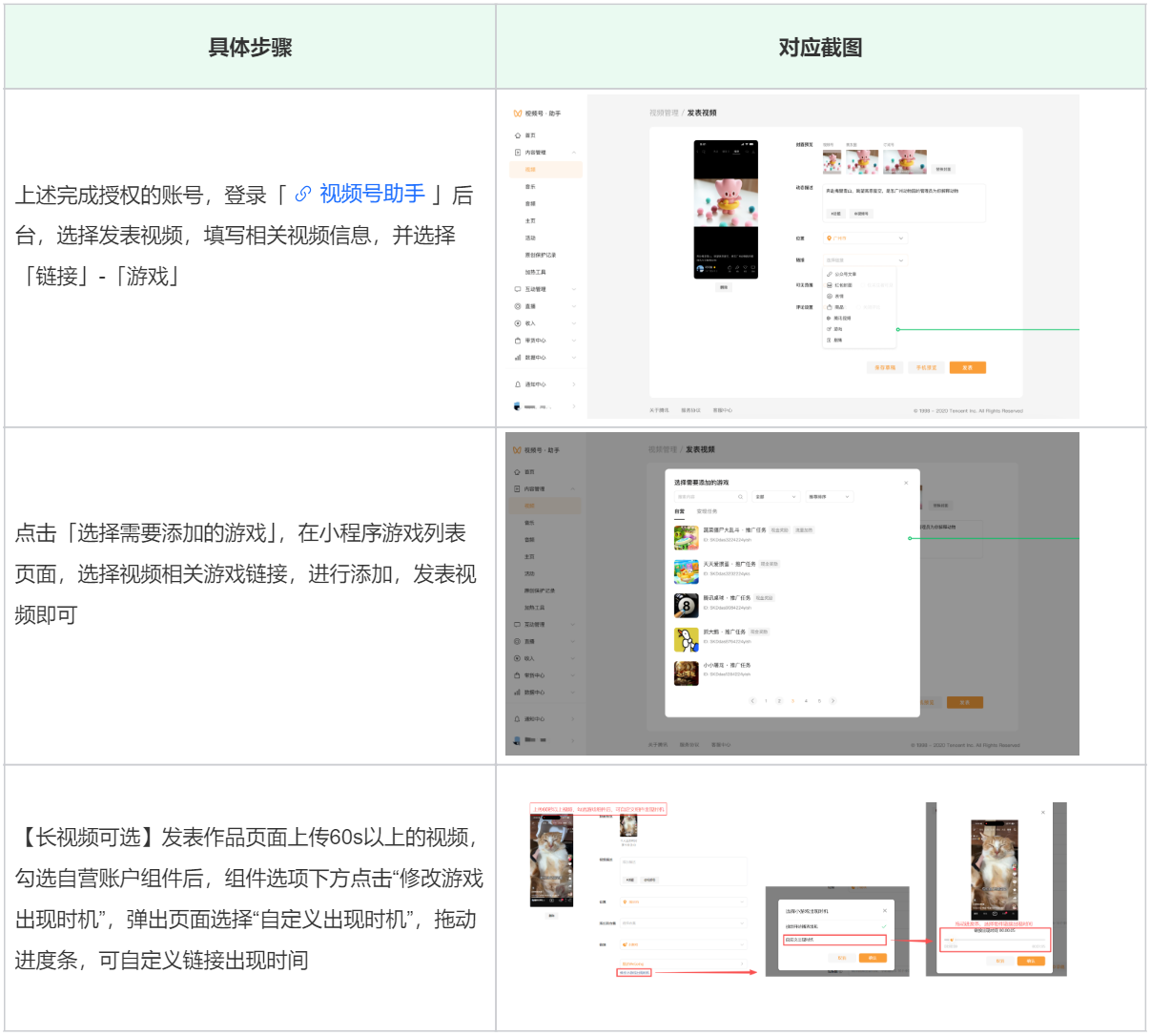Open 位置 dropdown showing 广州市 in bear screenshot
This screenshot has width=1151, height=1036.
coord(866,238)
